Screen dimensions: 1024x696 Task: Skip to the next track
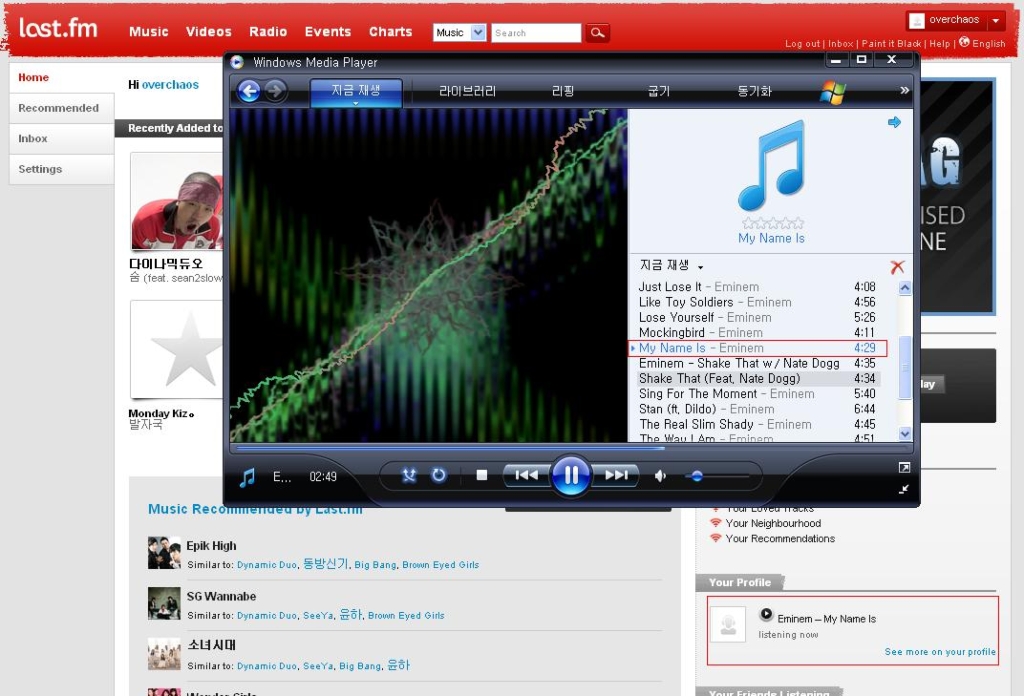click(615, 475)
